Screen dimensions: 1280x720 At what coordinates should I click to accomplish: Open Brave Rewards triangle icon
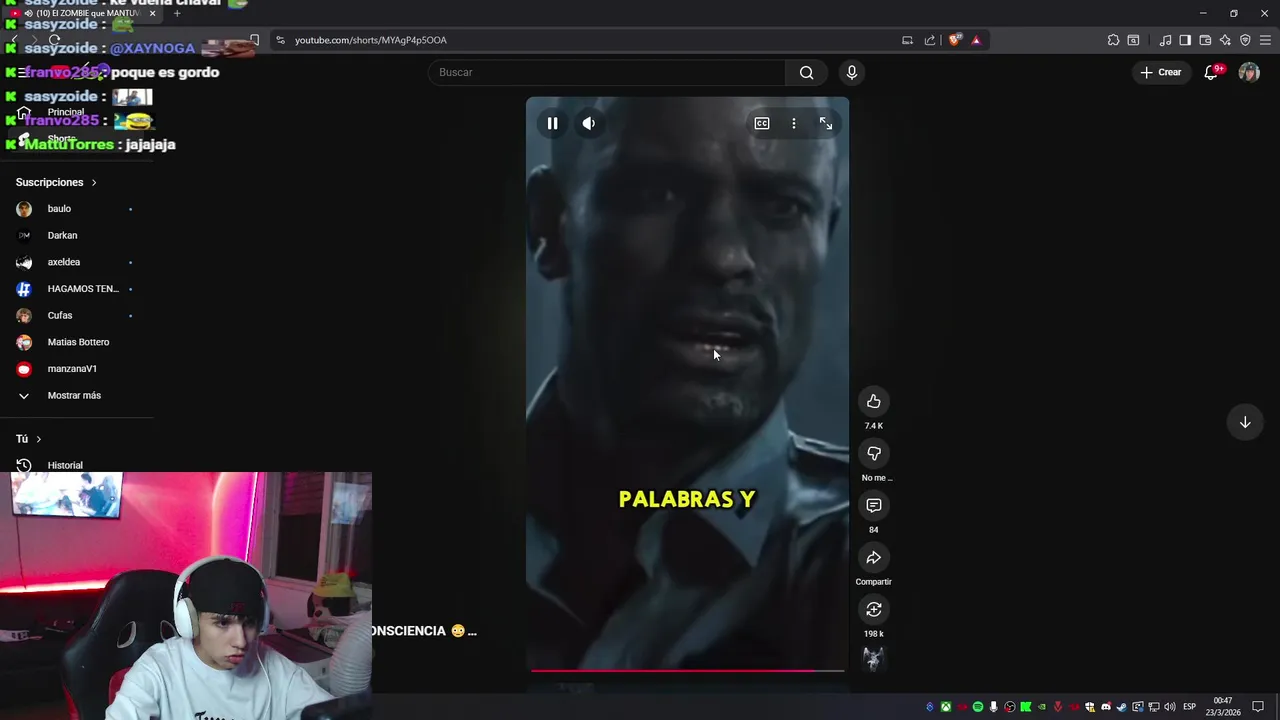pos(976,40)
